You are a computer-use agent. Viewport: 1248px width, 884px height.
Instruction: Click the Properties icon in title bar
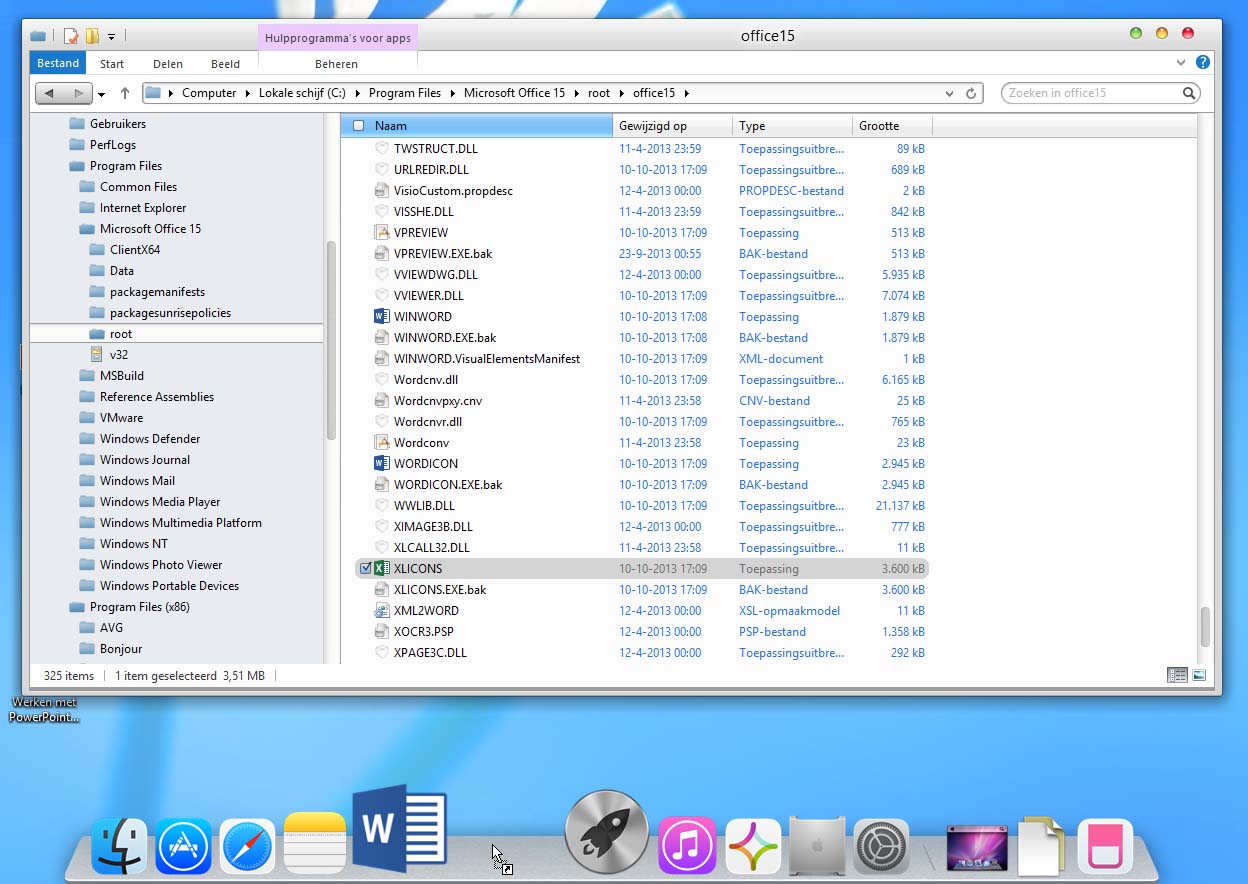[x=71, y=36]
